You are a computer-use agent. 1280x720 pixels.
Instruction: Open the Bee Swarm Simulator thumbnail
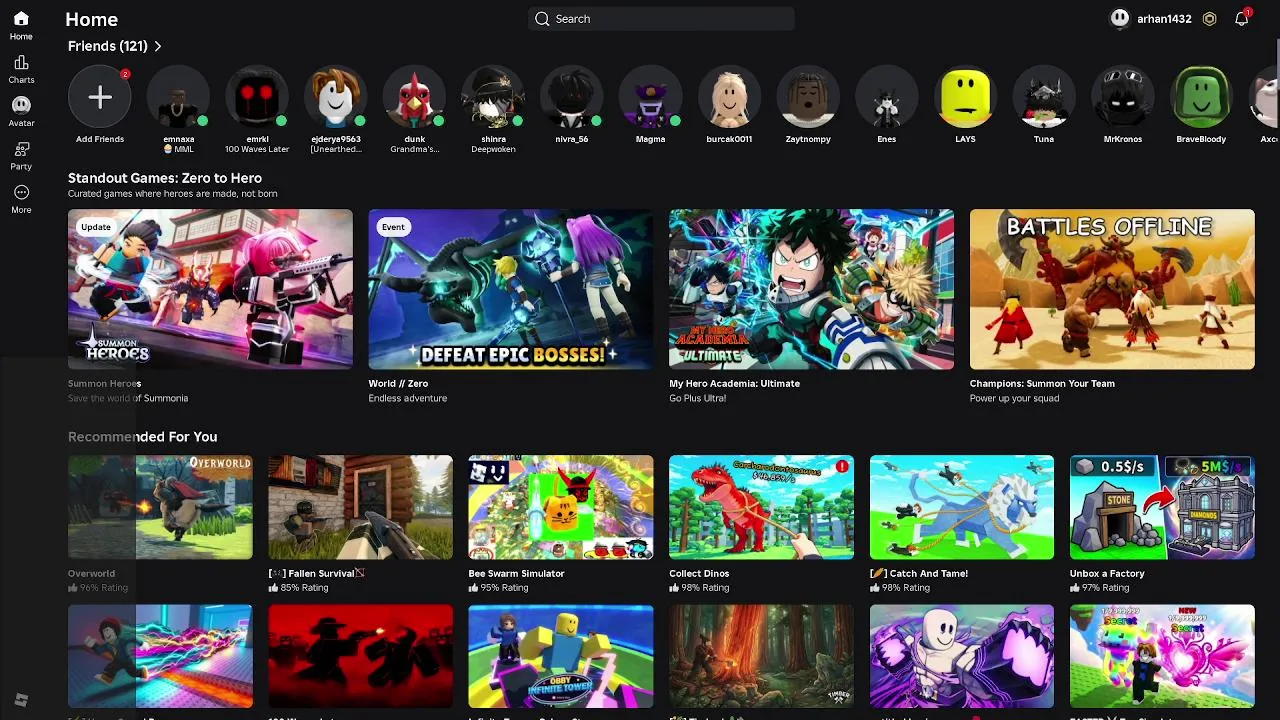(x=561, y=507)
